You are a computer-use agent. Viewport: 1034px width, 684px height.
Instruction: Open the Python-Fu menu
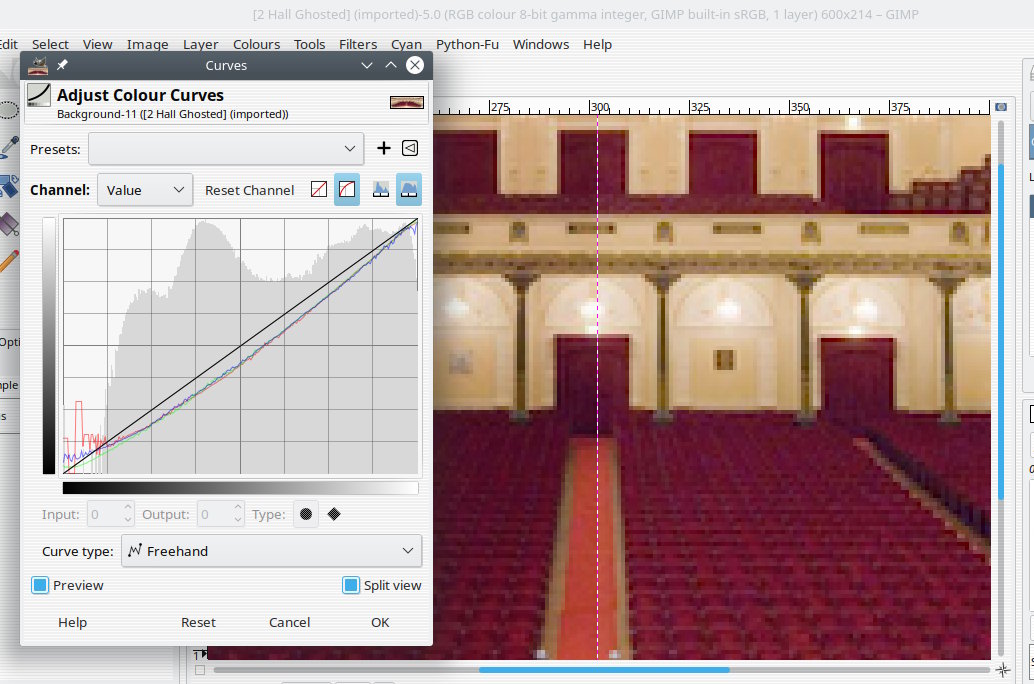click(467, 44)
